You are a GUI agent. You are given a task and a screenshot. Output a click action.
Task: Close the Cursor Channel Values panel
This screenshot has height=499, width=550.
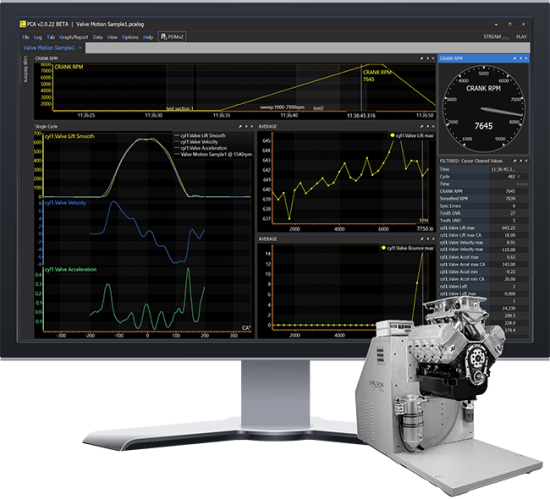526,161
